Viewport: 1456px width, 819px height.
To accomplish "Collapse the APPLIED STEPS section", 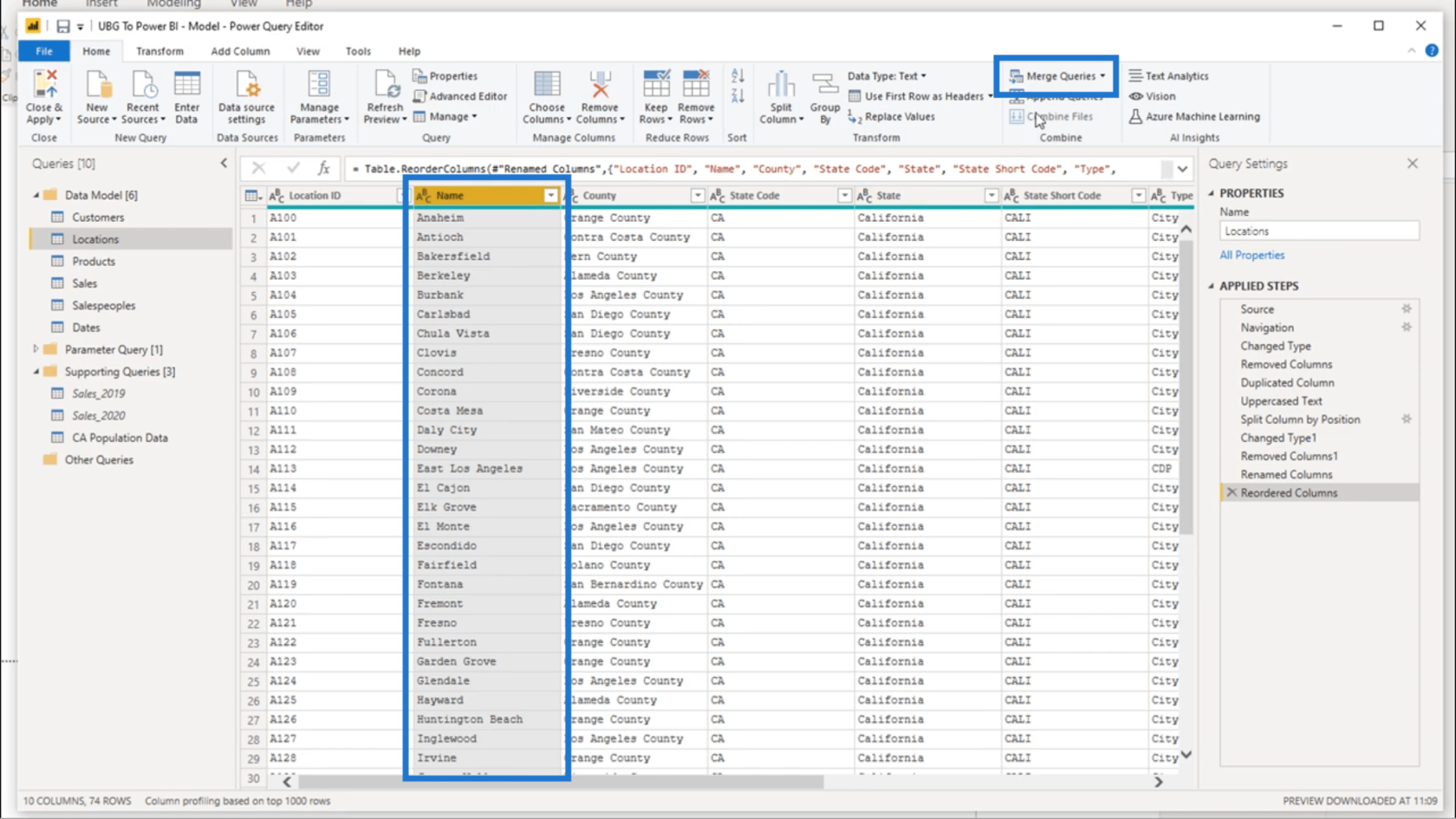I will [1212, 286].
